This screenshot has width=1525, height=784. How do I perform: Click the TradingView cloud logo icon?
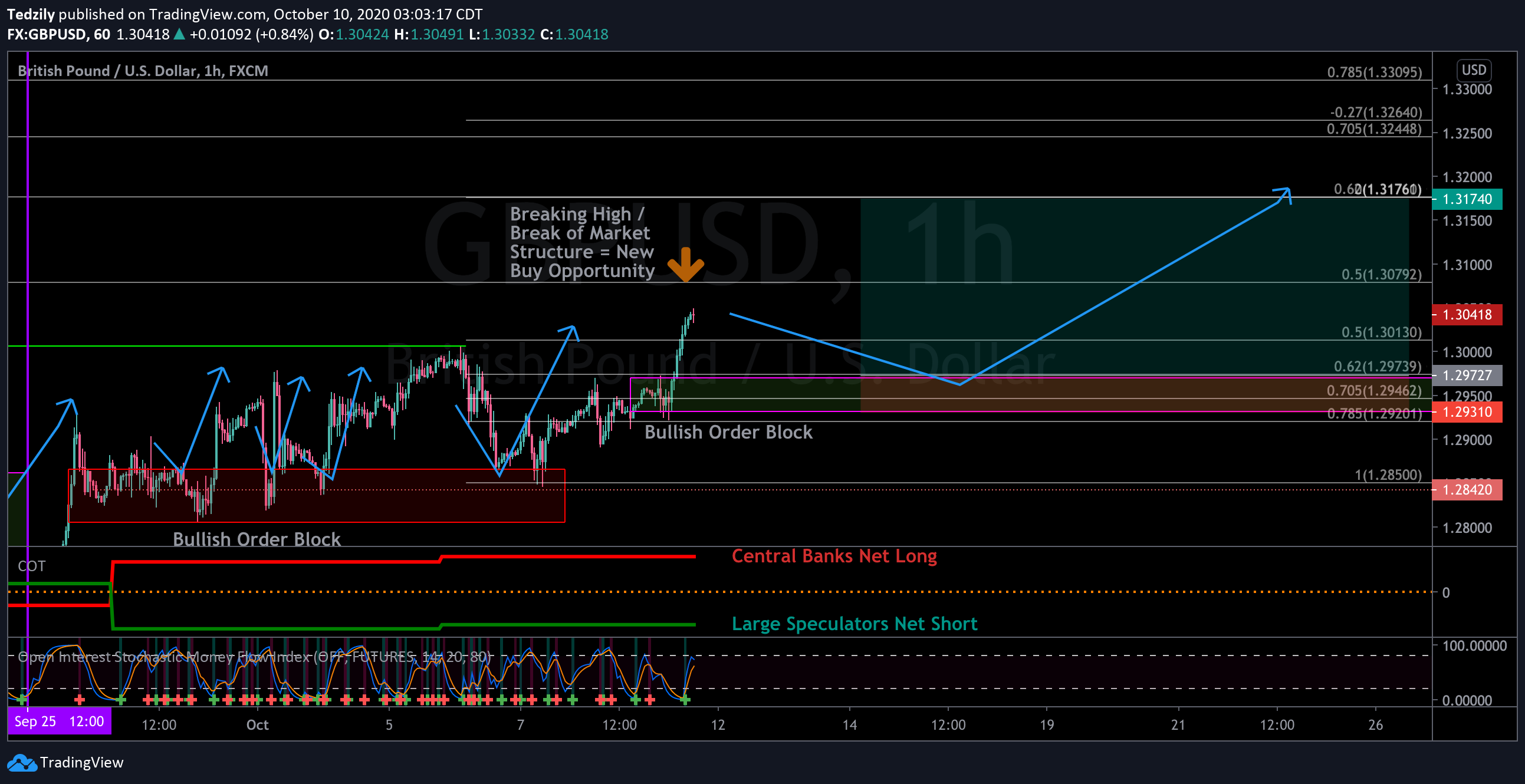click(22, 763)
